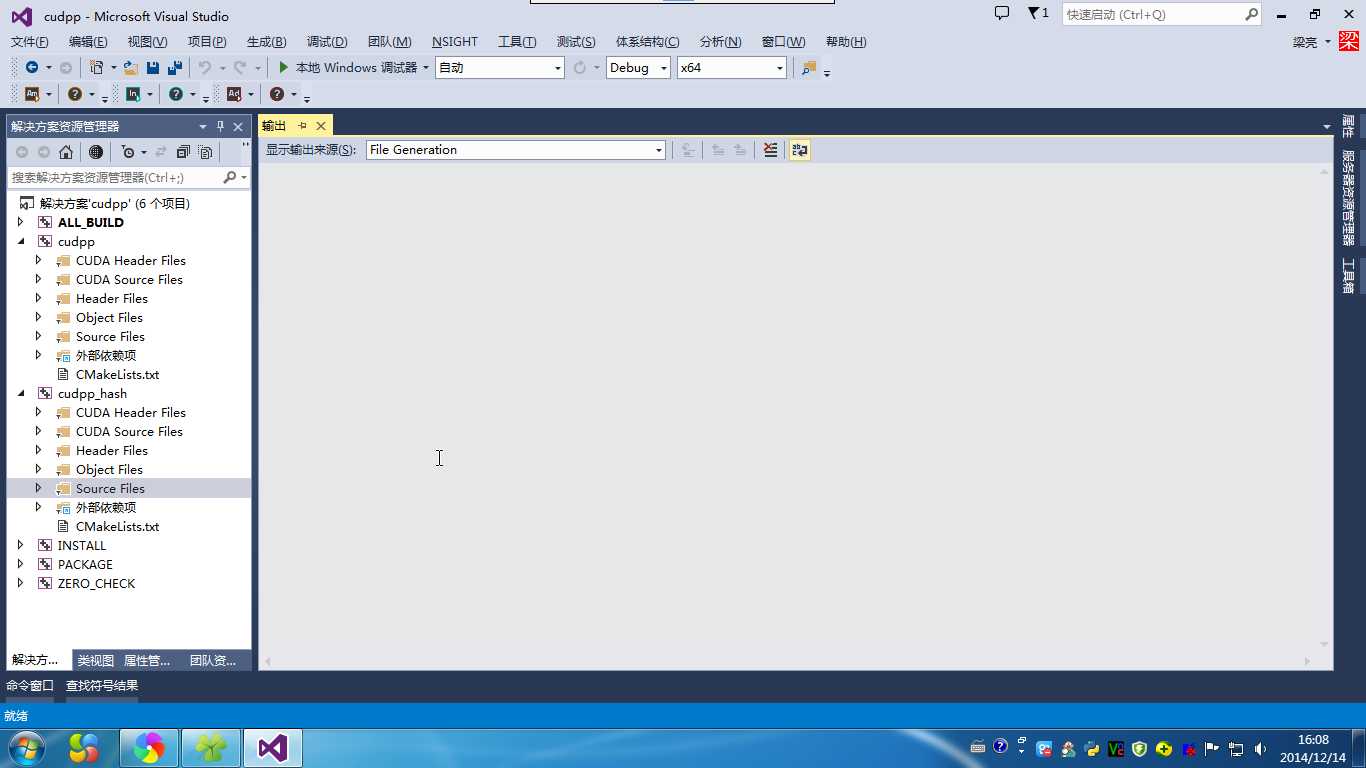This screenshot has width=1366, height=768.
Task: Click the Solution Explorer search box
Action: (114, 177)
